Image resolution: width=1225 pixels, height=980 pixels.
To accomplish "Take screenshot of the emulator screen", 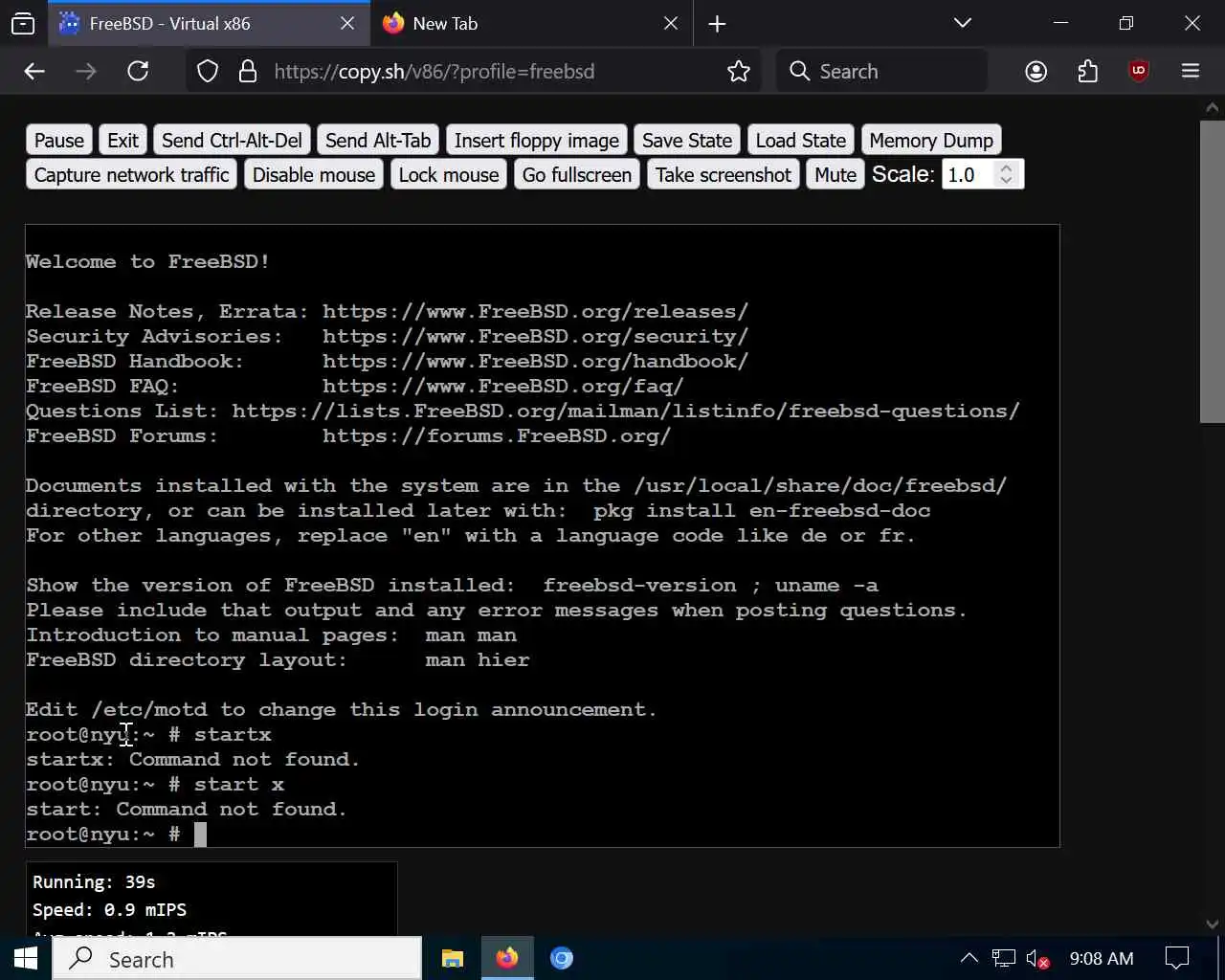I will 724,175.
